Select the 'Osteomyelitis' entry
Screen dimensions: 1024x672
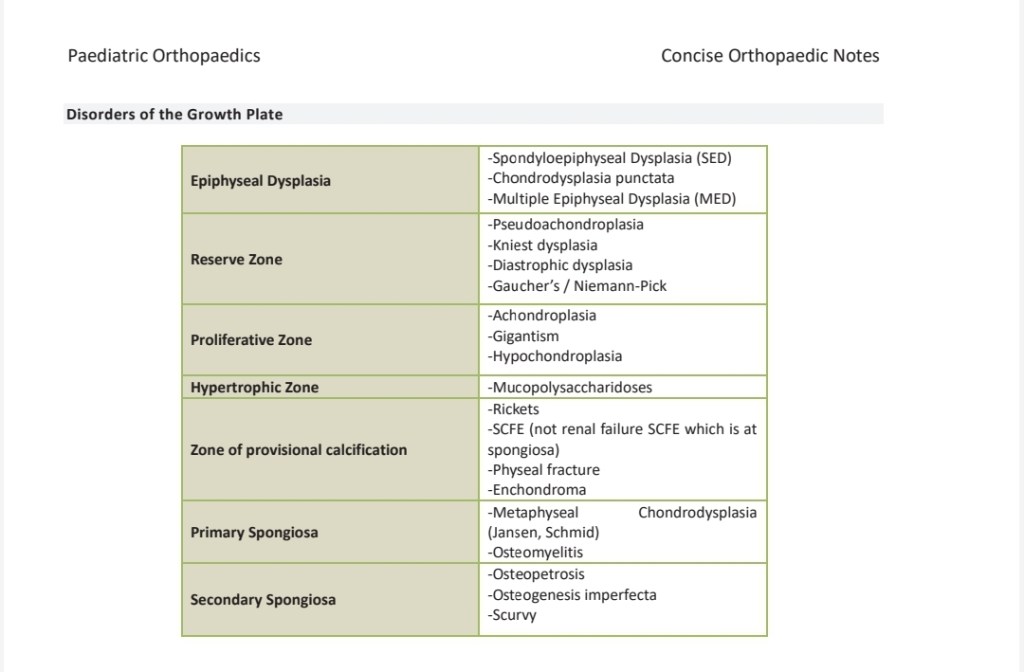point(536,552)
